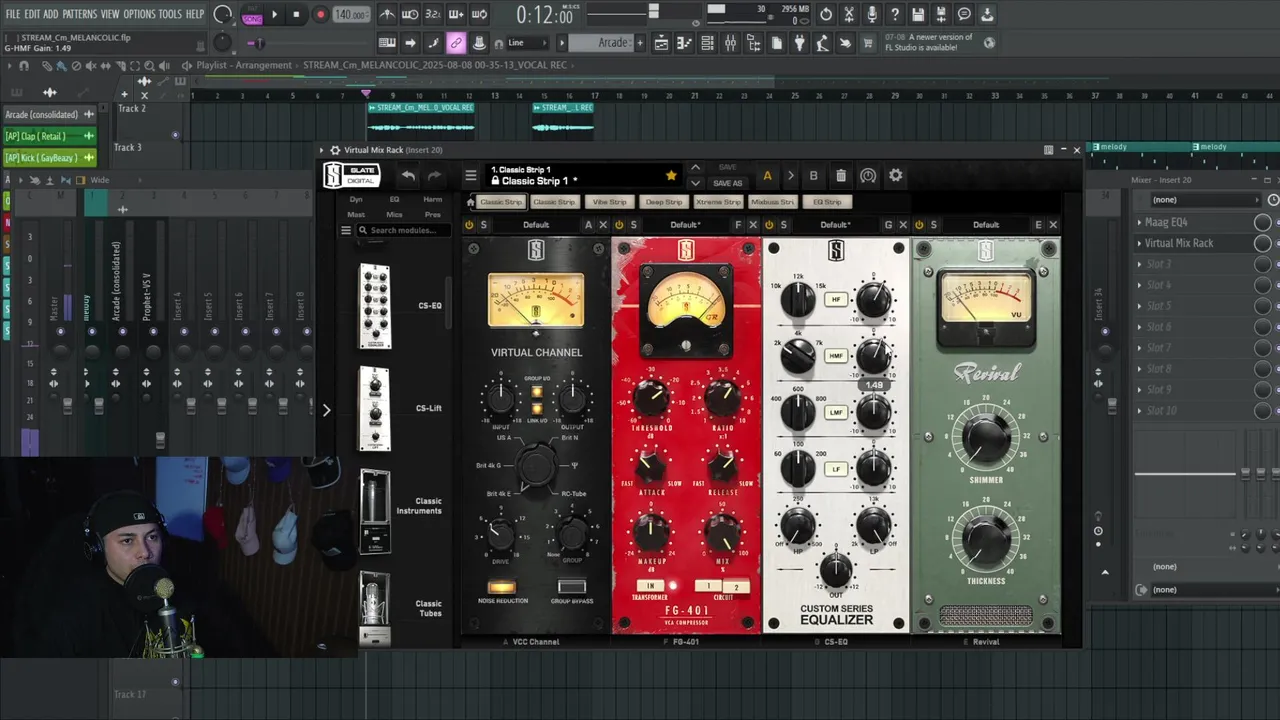This screenshot has width=1280, height=720.
Task: Open the TOOLS menu
Action: pos(170,14)
